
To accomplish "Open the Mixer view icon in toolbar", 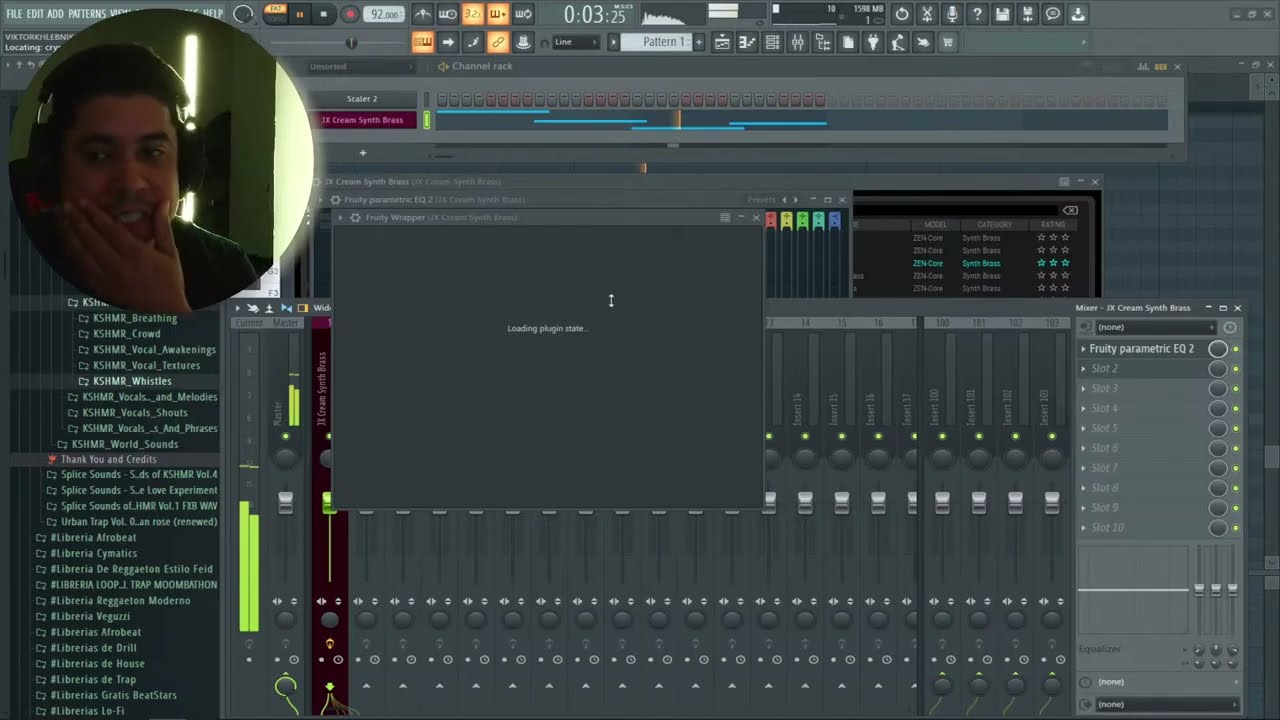I will [x=798, y=42].
